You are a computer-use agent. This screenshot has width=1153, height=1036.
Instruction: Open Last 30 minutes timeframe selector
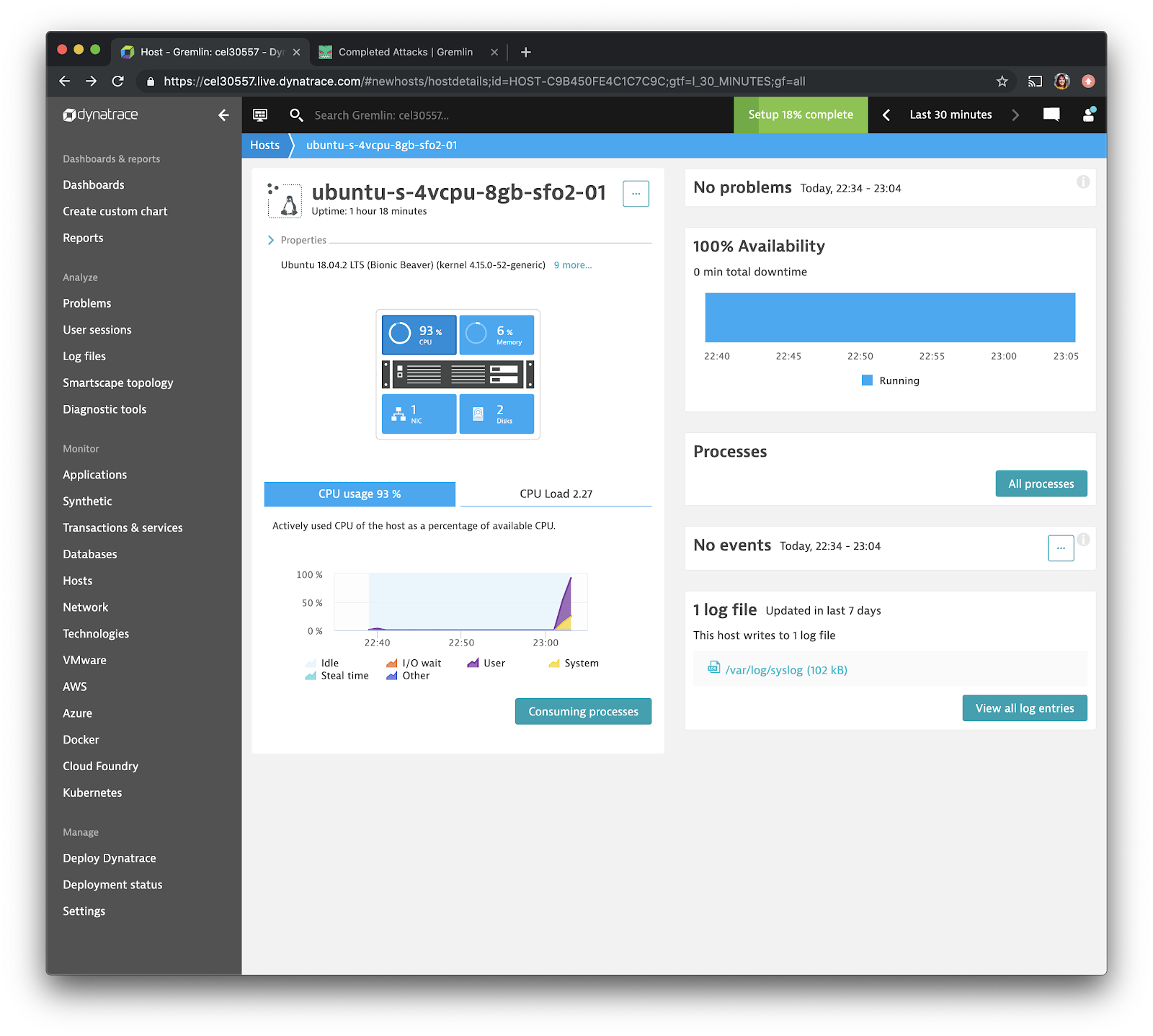(951, 115)
